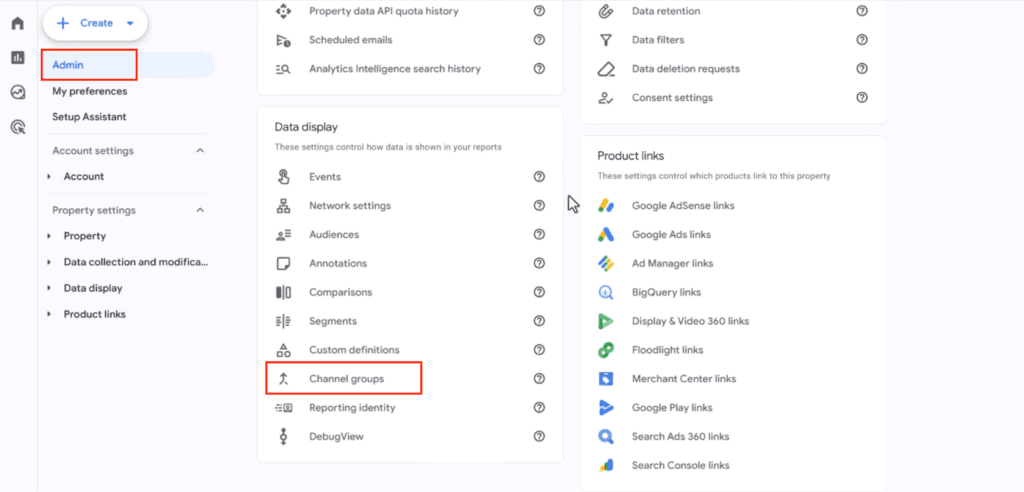This screenshot has width=1024, height=492.
Task: Open the Home icon in left rail
Action: click(17, 23)
